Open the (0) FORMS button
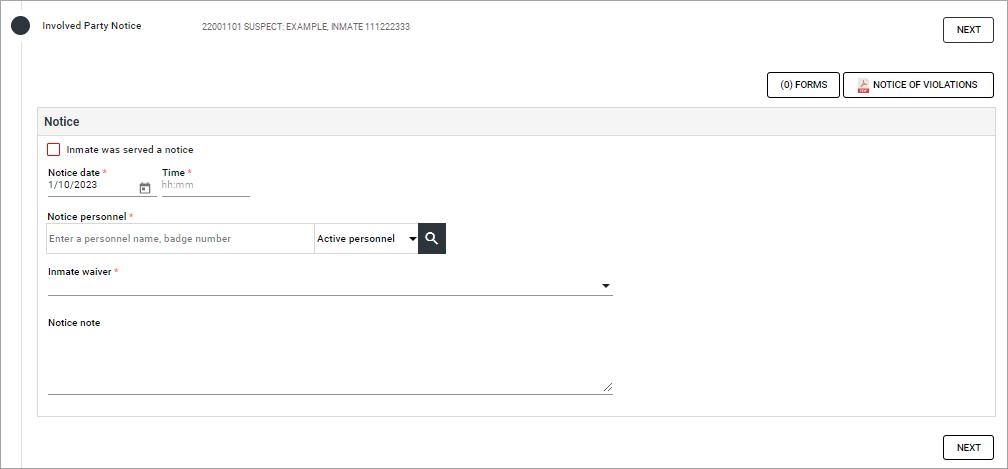 803,85
